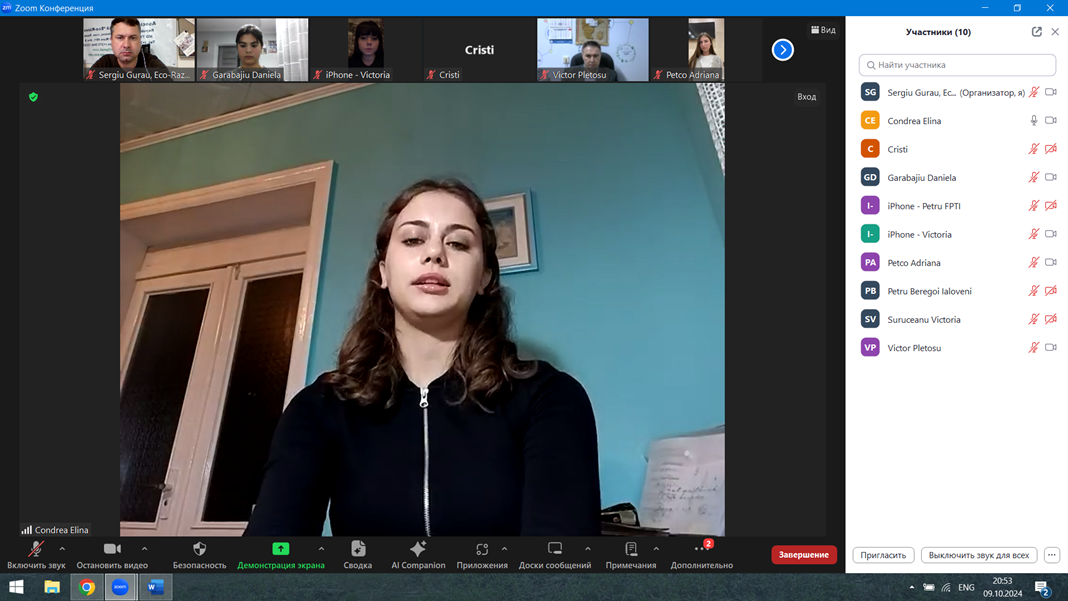Open the View (Вид) menu
This screenshot has height=601, width=1068.
tap(823, 30)
